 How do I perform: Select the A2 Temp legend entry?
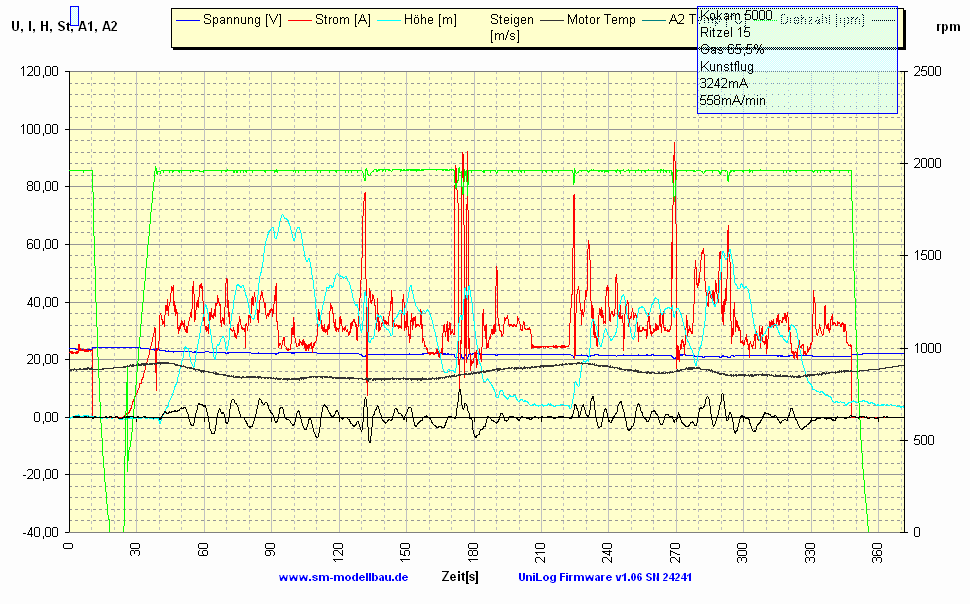682,20
